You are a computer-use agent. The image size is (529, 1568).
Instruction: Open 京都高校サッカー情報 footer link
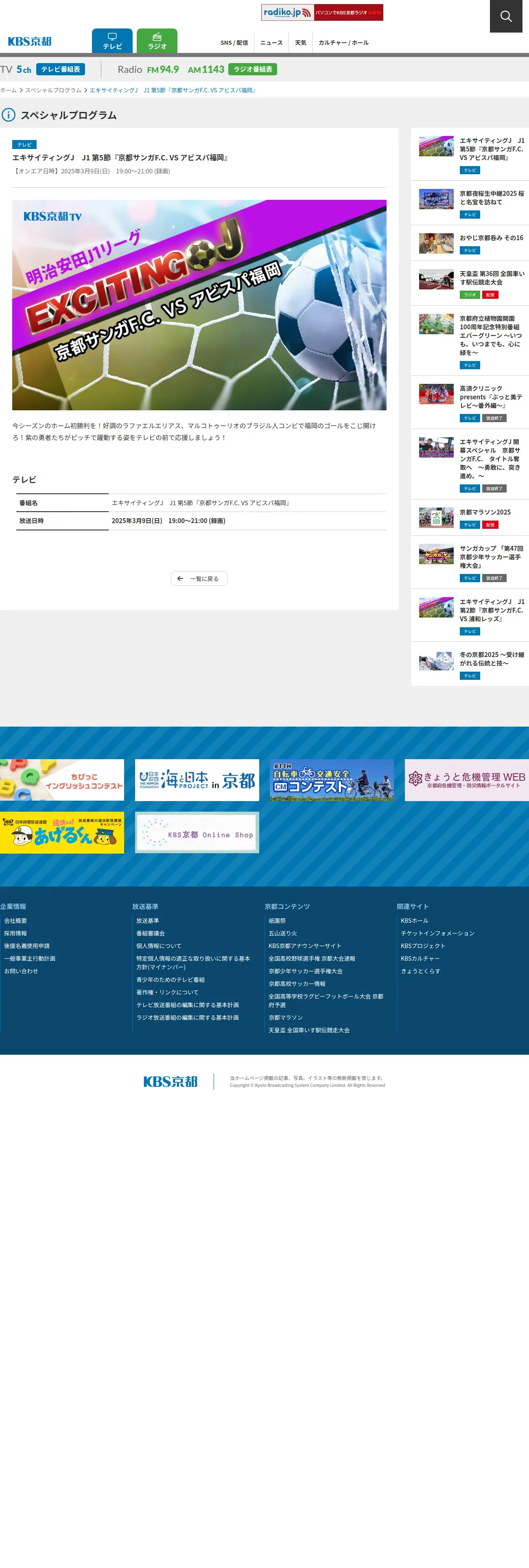[297, 983]
